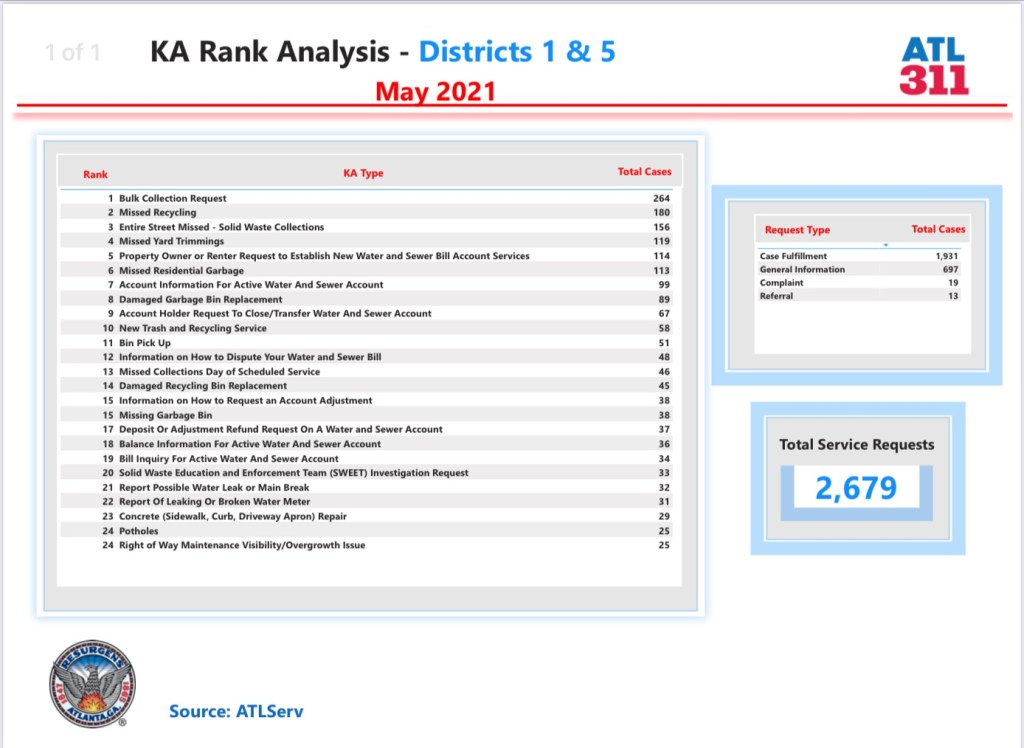Sort by the KA Type column header
Image resolution: width=1024 pixels, height=748 pixels.
[363, 173]
